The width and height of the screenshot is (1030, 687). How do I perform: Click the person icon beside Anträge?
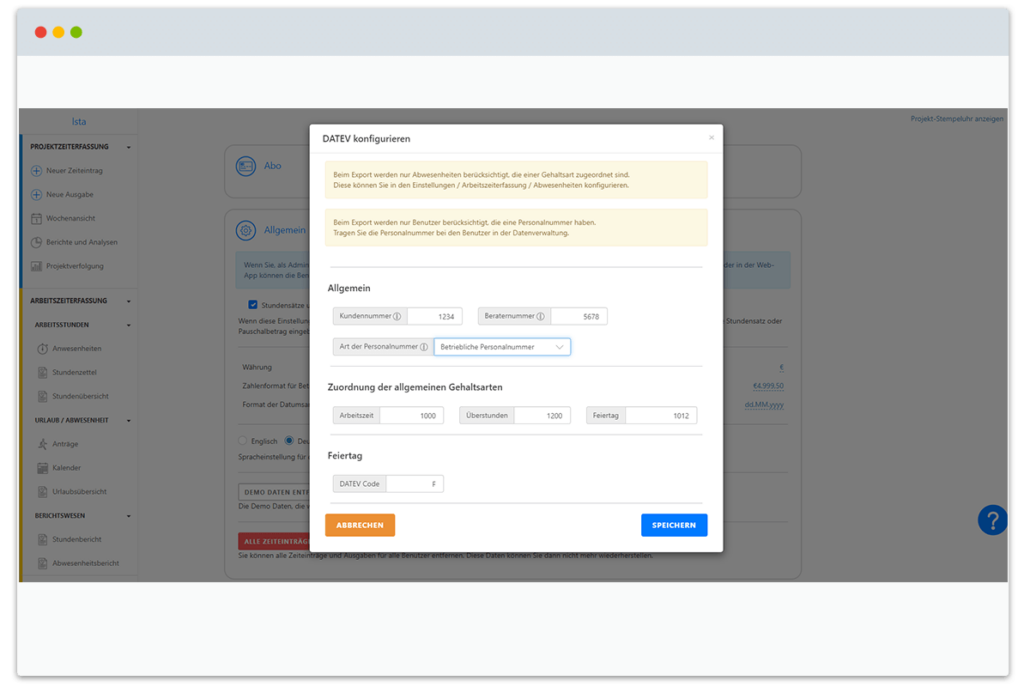(43, 444)
